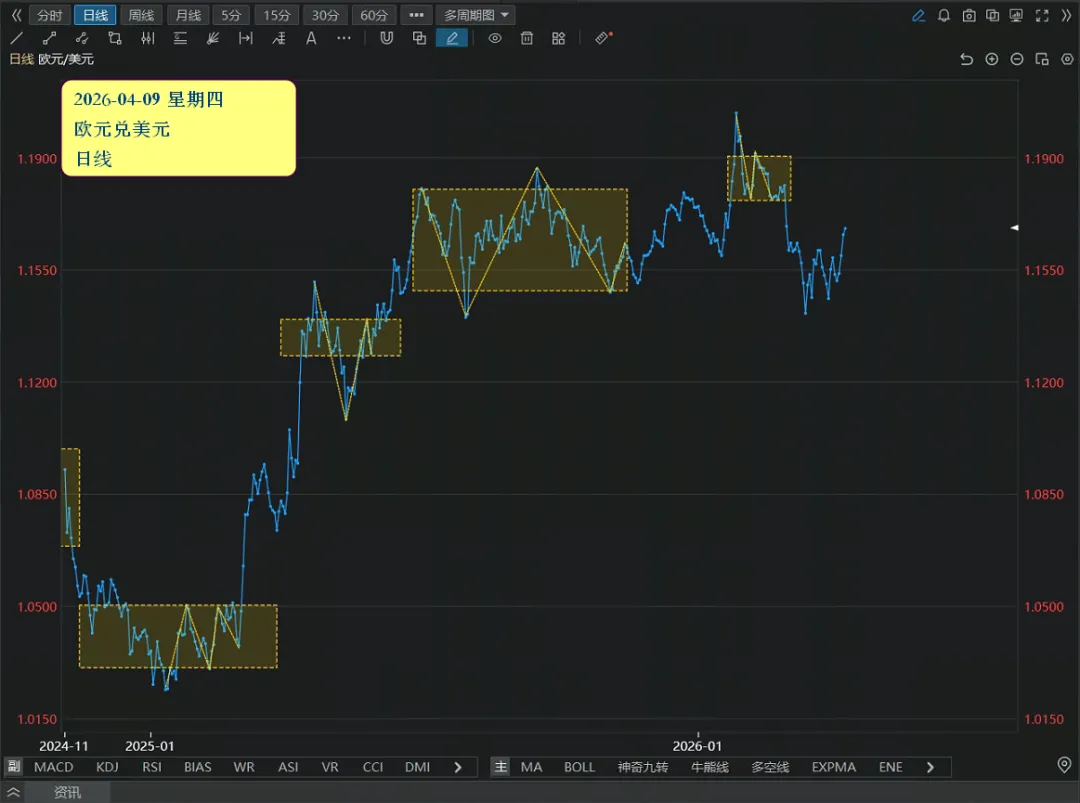
Task: Select the WR indicator
Action: (244, 767)
